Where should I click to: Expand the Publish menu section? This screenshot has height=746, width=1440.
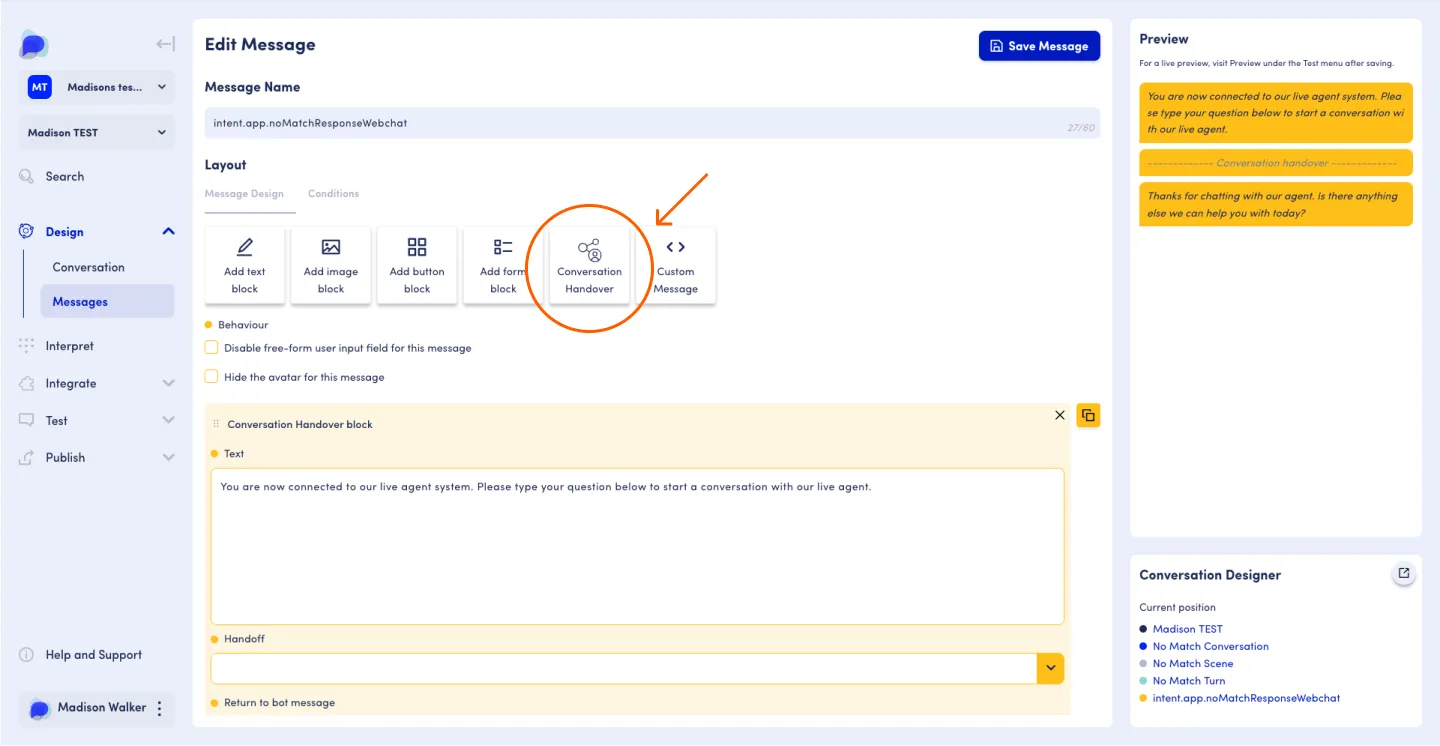pos(168,457)
